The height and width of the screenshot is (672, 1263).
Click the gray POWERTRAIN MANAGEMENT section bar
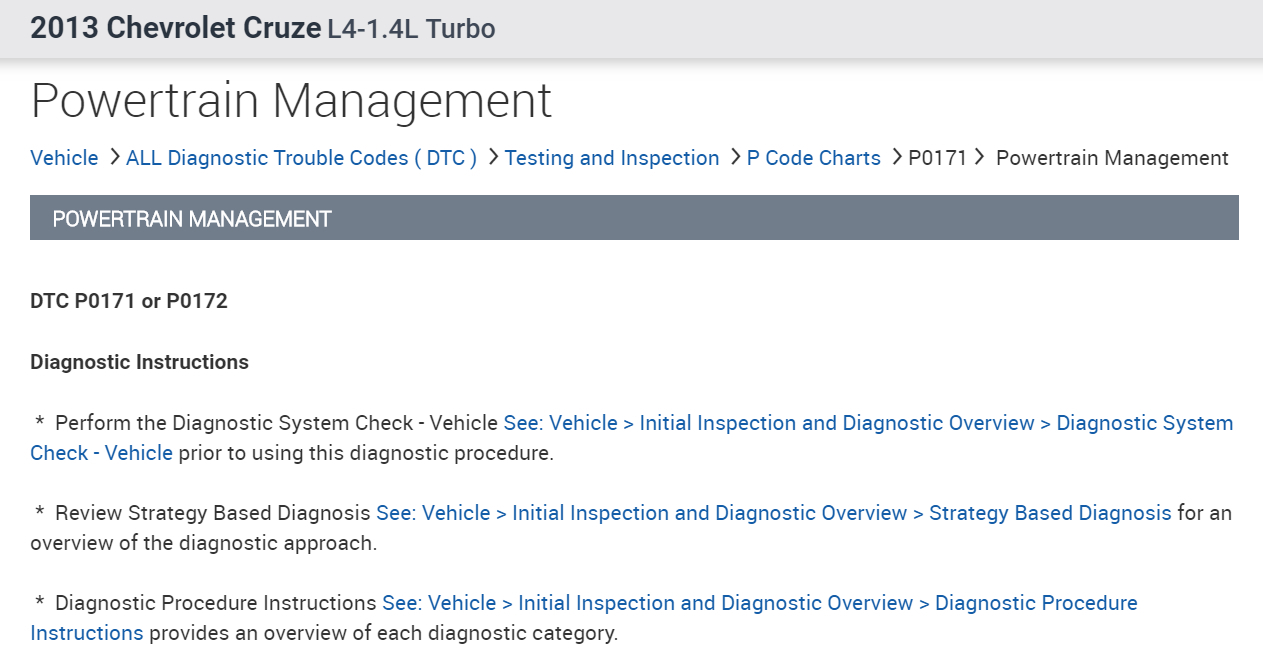point(634,218)
